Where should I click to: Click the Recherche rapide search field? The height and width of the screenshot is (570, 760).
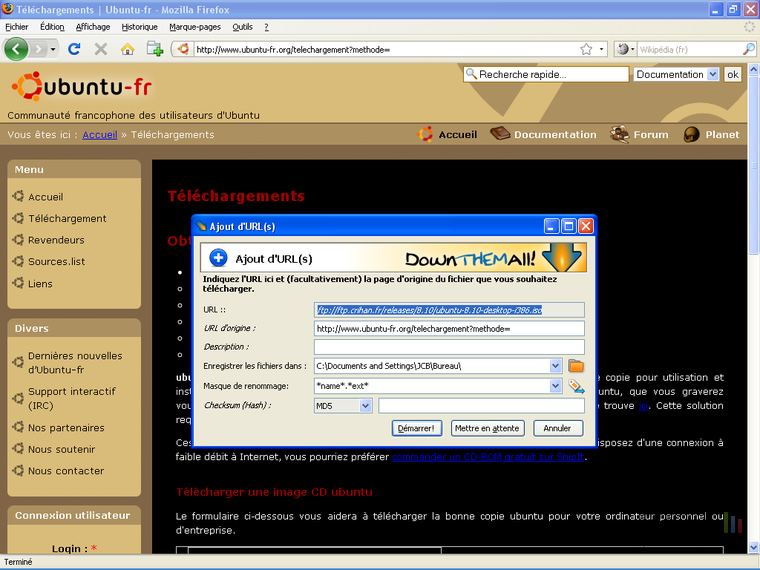(546, 74)
